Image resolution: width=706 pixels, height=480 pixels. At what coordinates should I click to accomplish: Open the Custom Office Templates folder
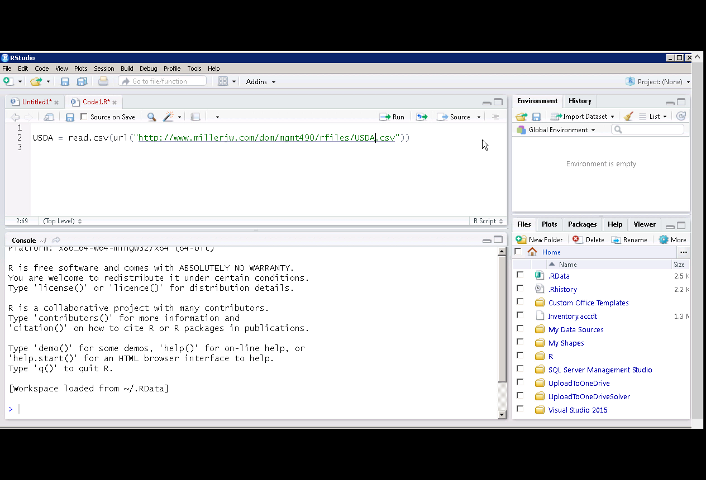pyautogui.click(x=588, y=302)
